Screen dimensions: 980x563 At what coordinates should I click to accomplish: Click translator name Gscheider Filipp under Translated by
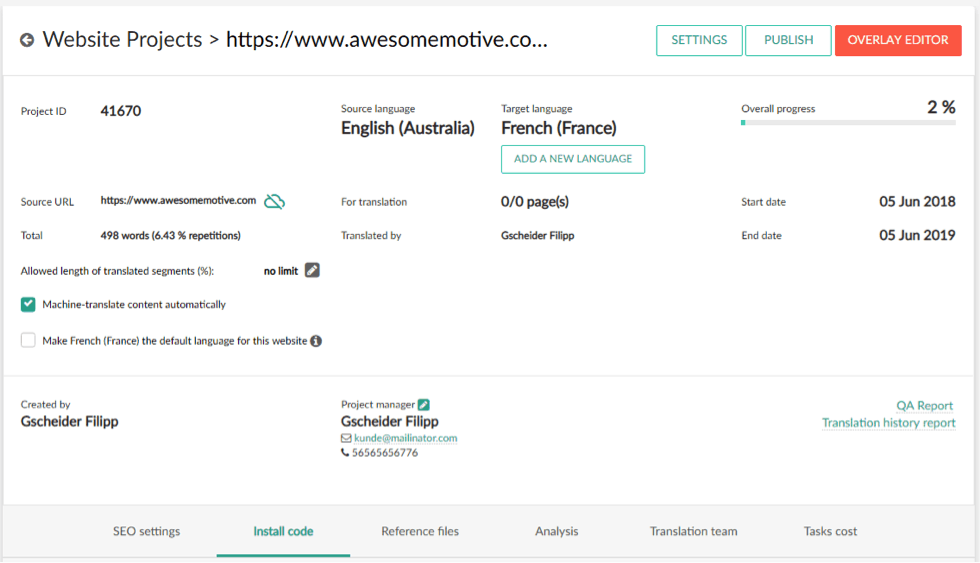(x=538, y=236)
